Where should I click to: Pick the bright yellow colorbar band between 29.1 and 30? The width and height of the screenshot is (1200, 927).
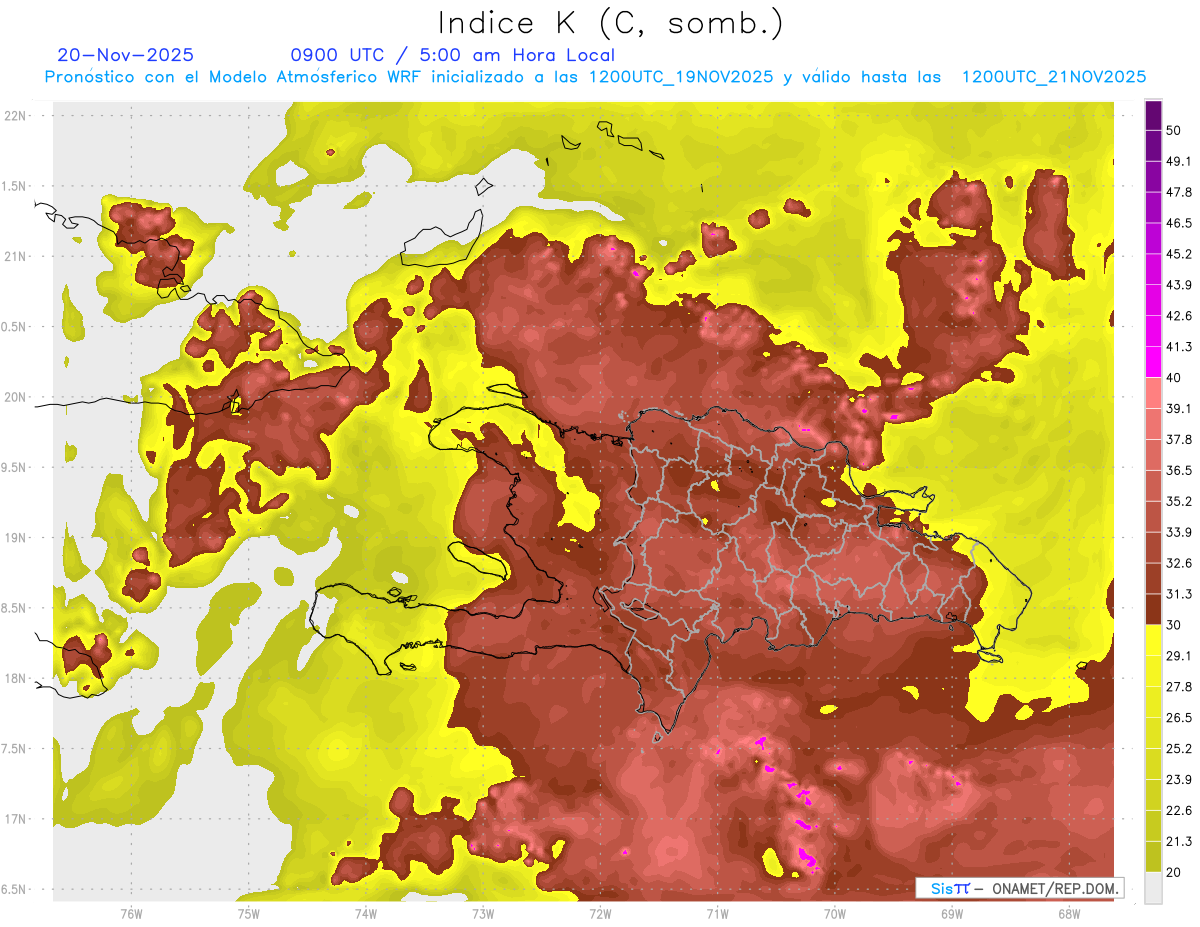[x=1153, y=640]
